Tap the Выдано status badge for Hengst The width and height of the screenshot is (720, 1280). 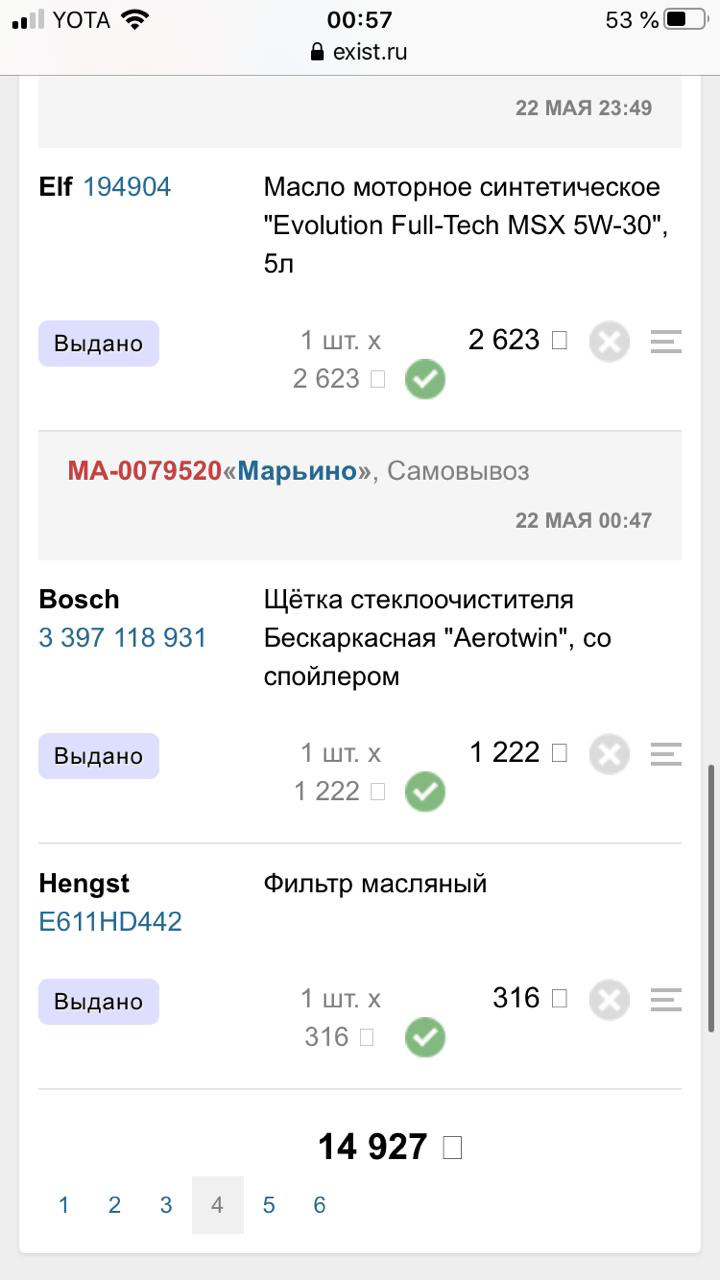coord(99,1002)
